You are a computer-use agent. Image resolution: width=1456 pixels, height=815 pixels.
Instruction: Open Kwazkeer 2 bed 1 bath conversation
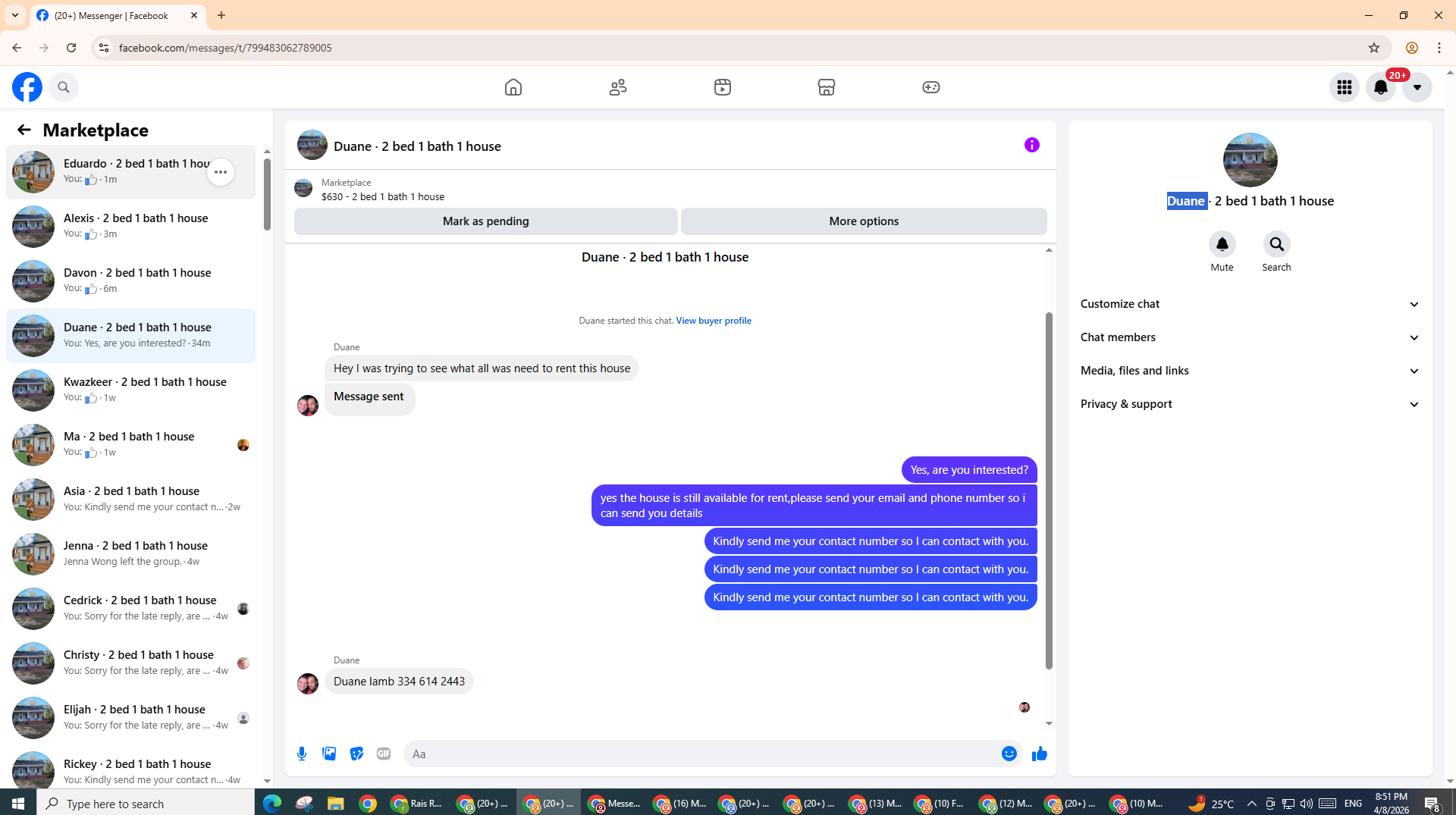(x=131, y=390)
